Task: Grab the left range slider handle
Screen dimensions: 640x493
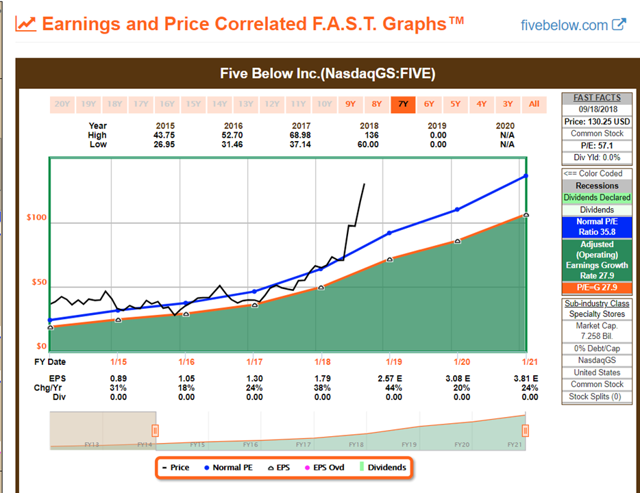Action: tap(155, 431)
